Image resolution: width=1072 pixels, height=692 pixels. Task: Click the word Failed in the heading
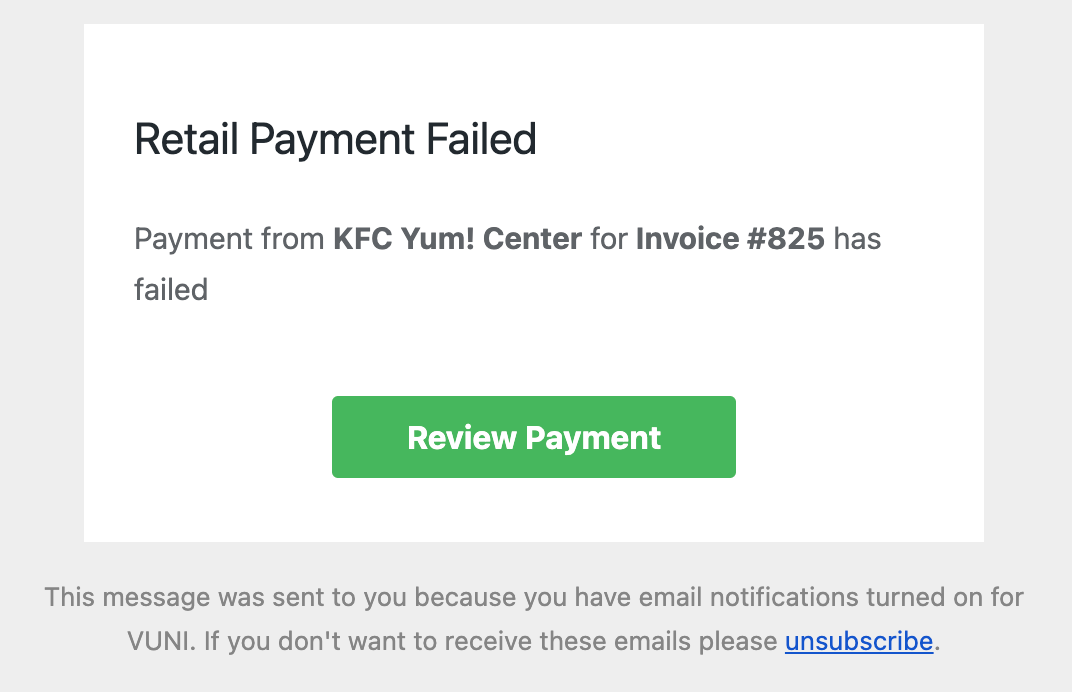481,139
